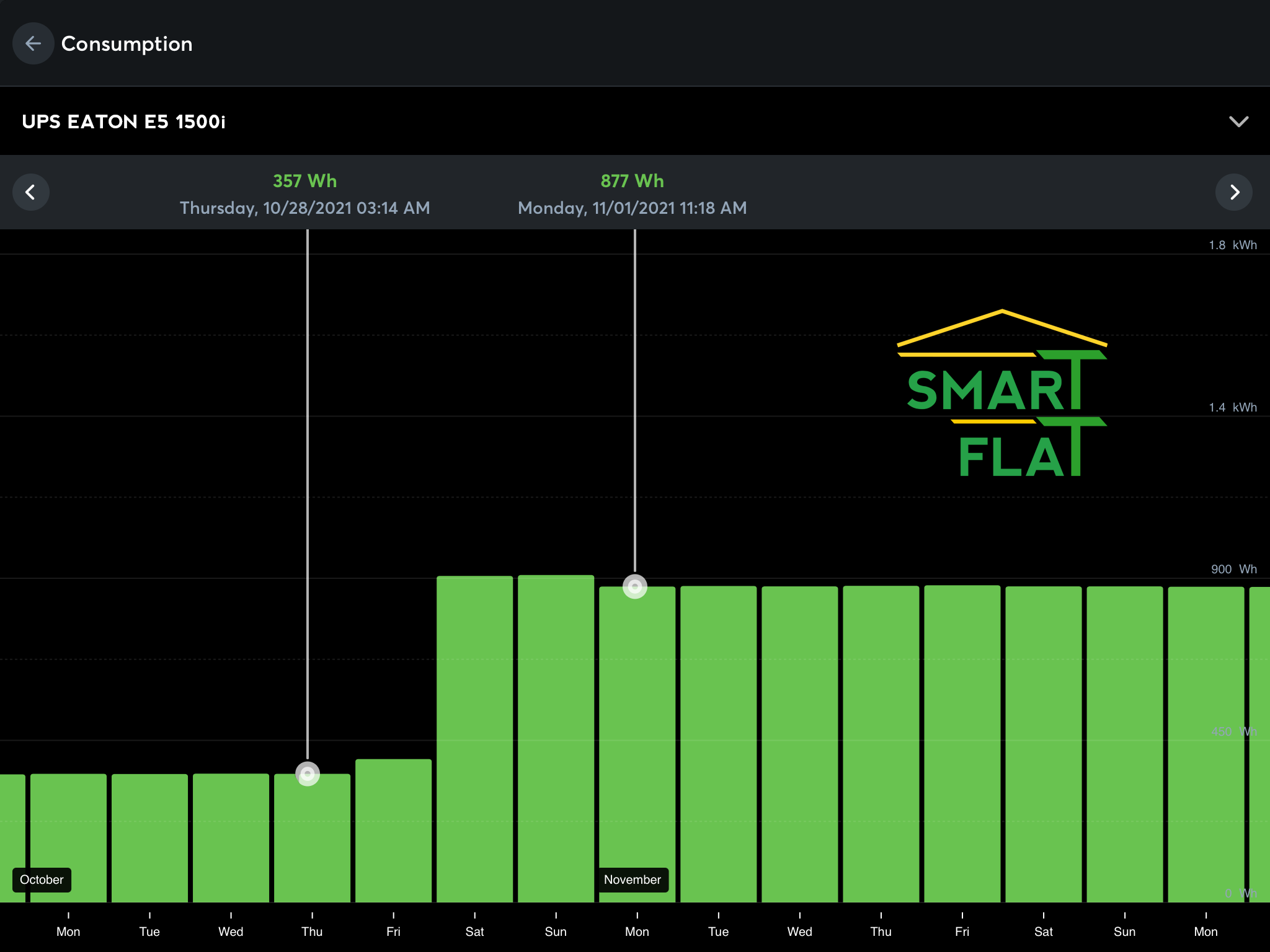Tap the 357 Wh reading text
Image resolution: width=1270 pixels, height=952 pixels.
pos(304,181)
